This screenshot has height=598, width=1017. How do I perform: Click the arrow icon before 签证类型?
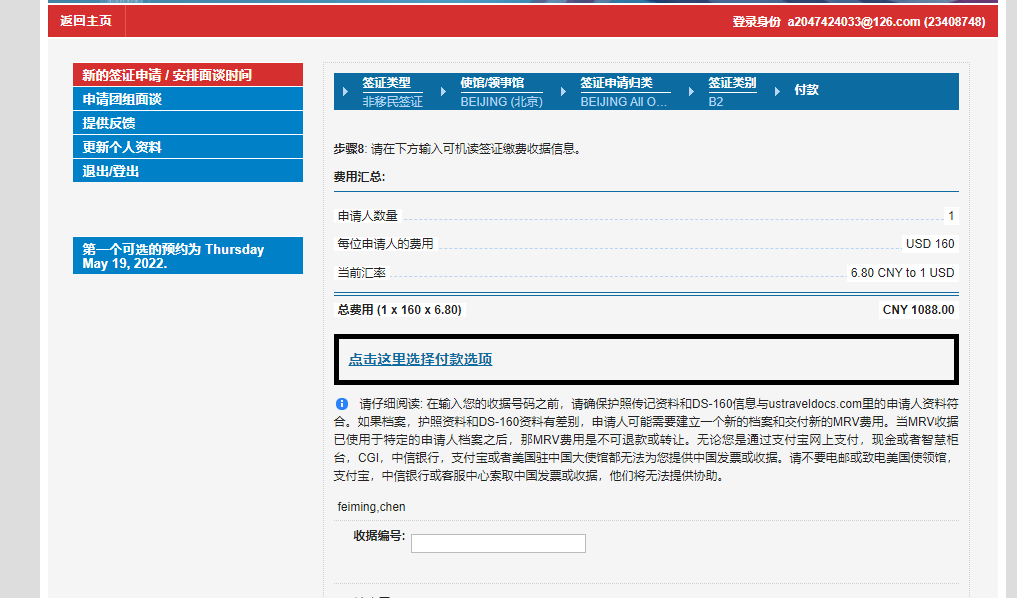(347, 91)
